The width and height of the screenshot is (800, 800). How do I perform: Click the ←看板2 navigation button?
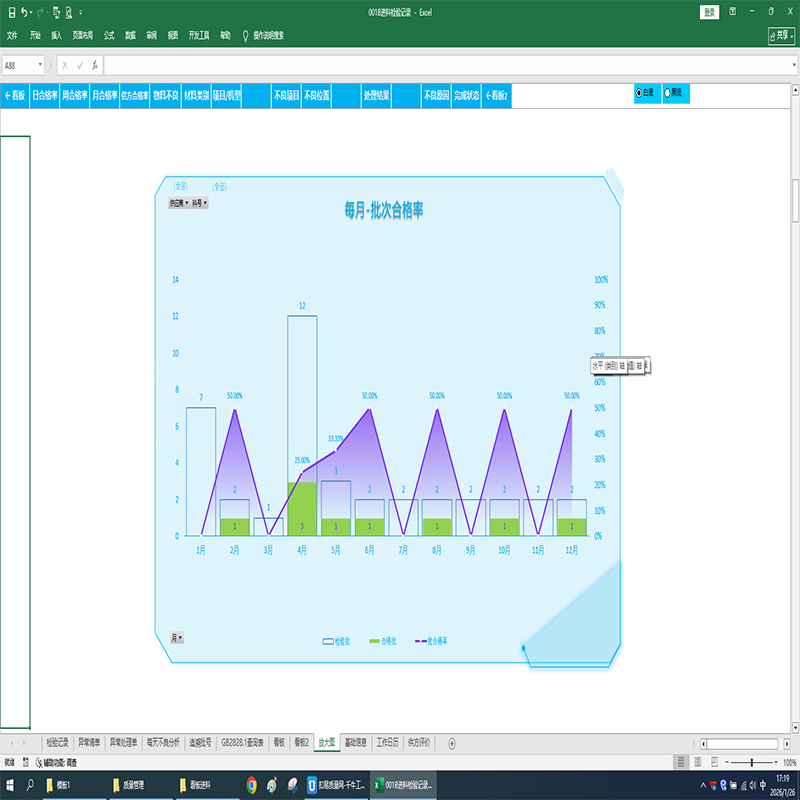coord(496,95)
